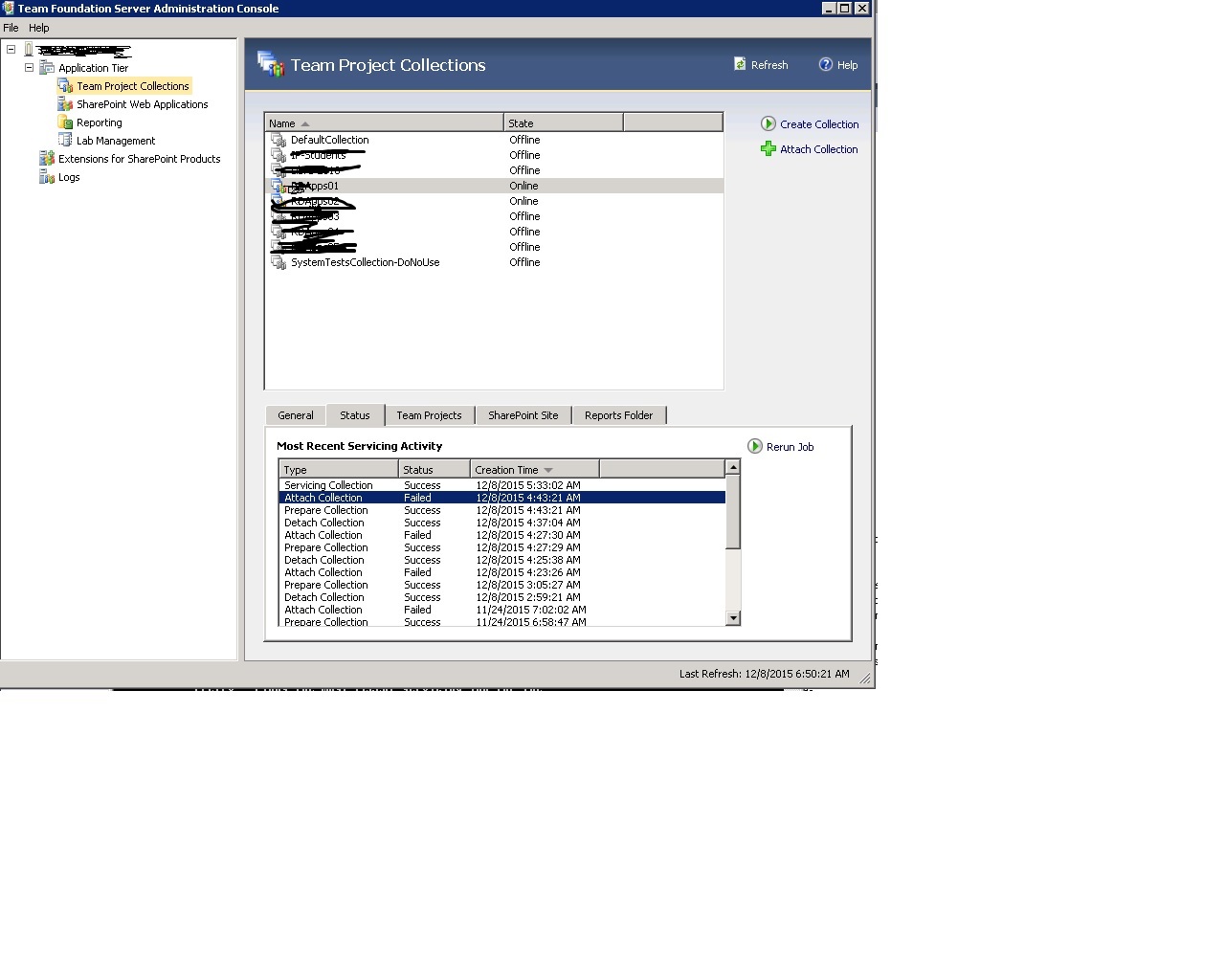The image size is (1225, 980).
Task: Select SharePoint Web Applications in tree
Action: click(142, 104)
